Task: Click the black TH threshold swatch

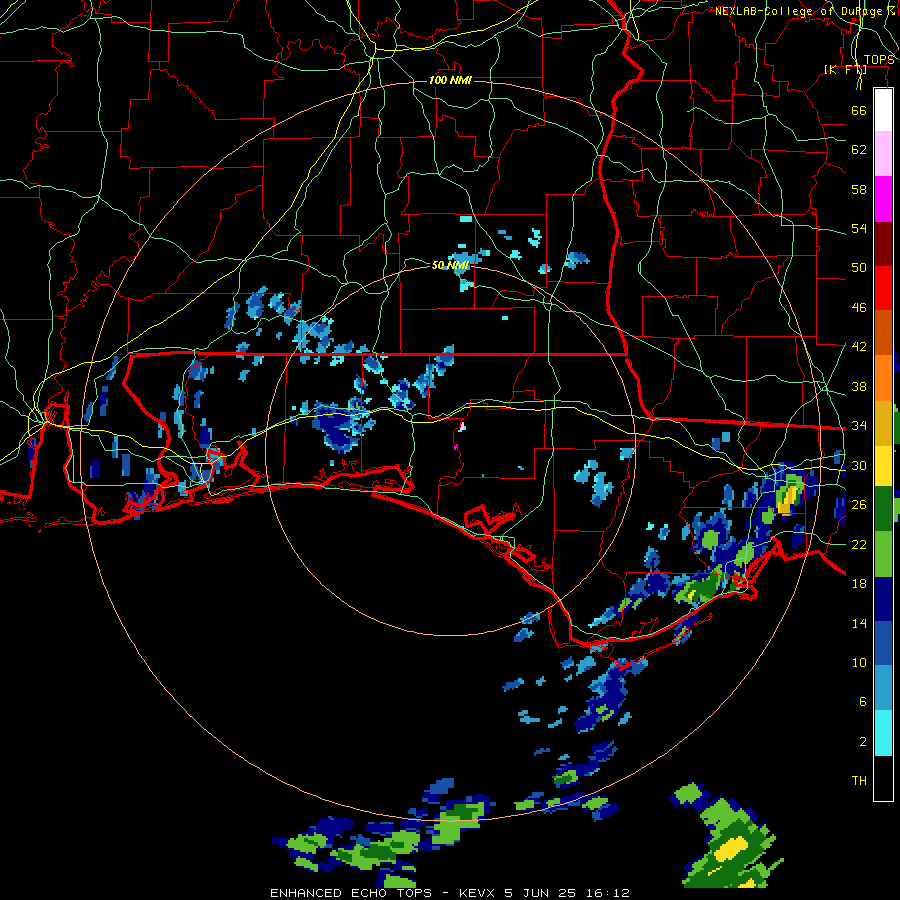Action: pyautogui.click(x=883, y=778)
